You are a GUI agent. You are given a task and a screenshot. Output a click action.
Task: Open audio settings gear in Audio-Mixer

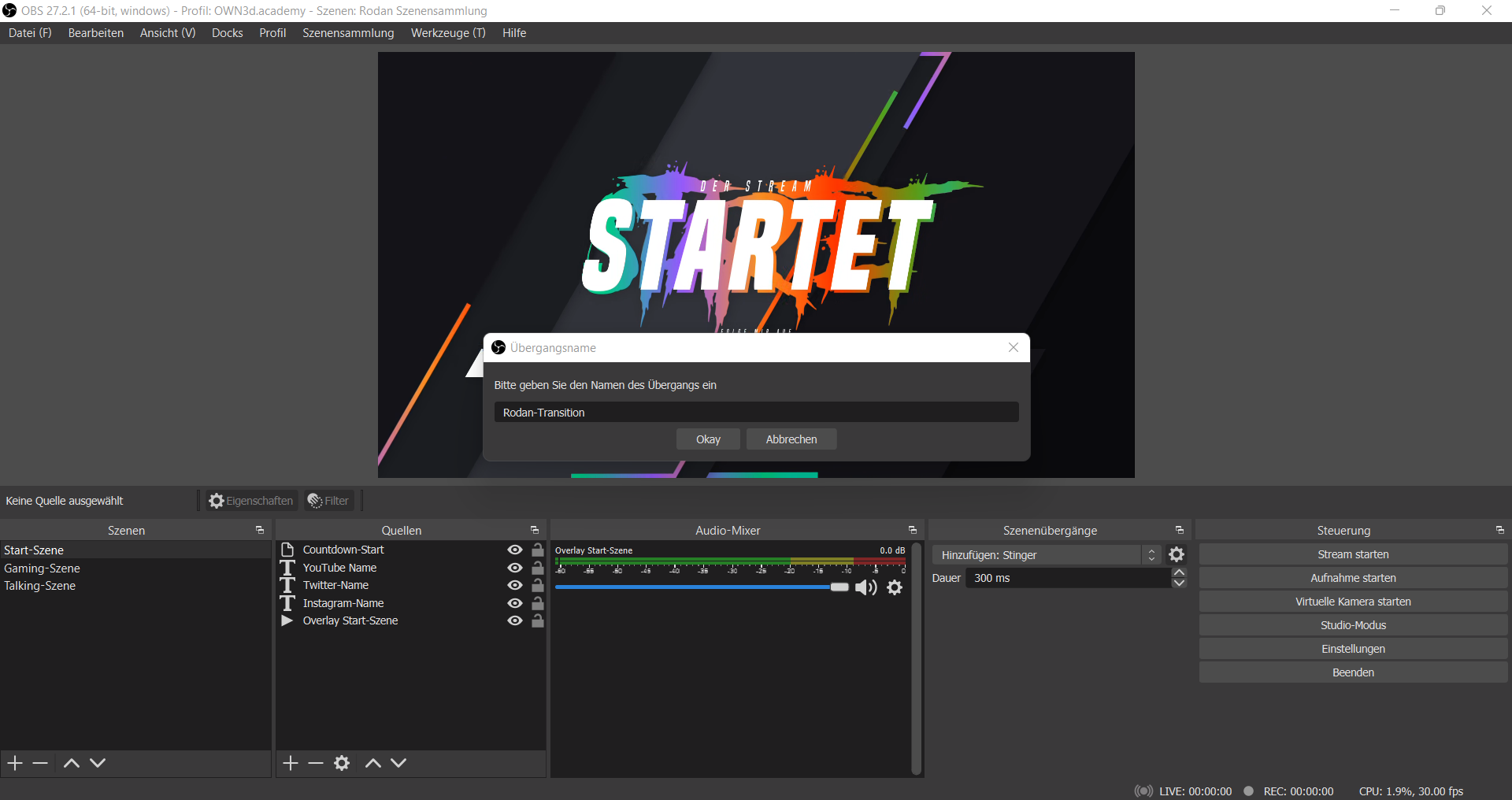(x=895, y=587)
